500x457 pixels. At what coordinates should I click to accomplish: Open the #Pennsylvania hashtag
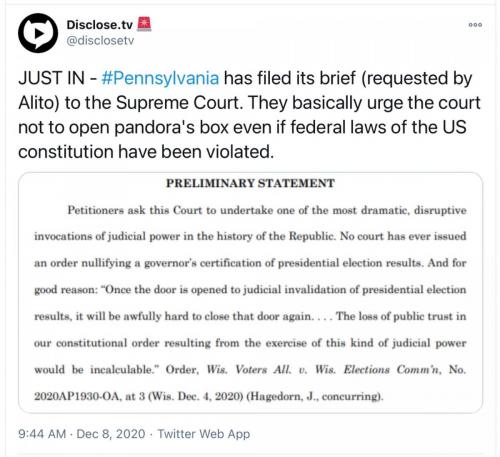tap(160, 78)
